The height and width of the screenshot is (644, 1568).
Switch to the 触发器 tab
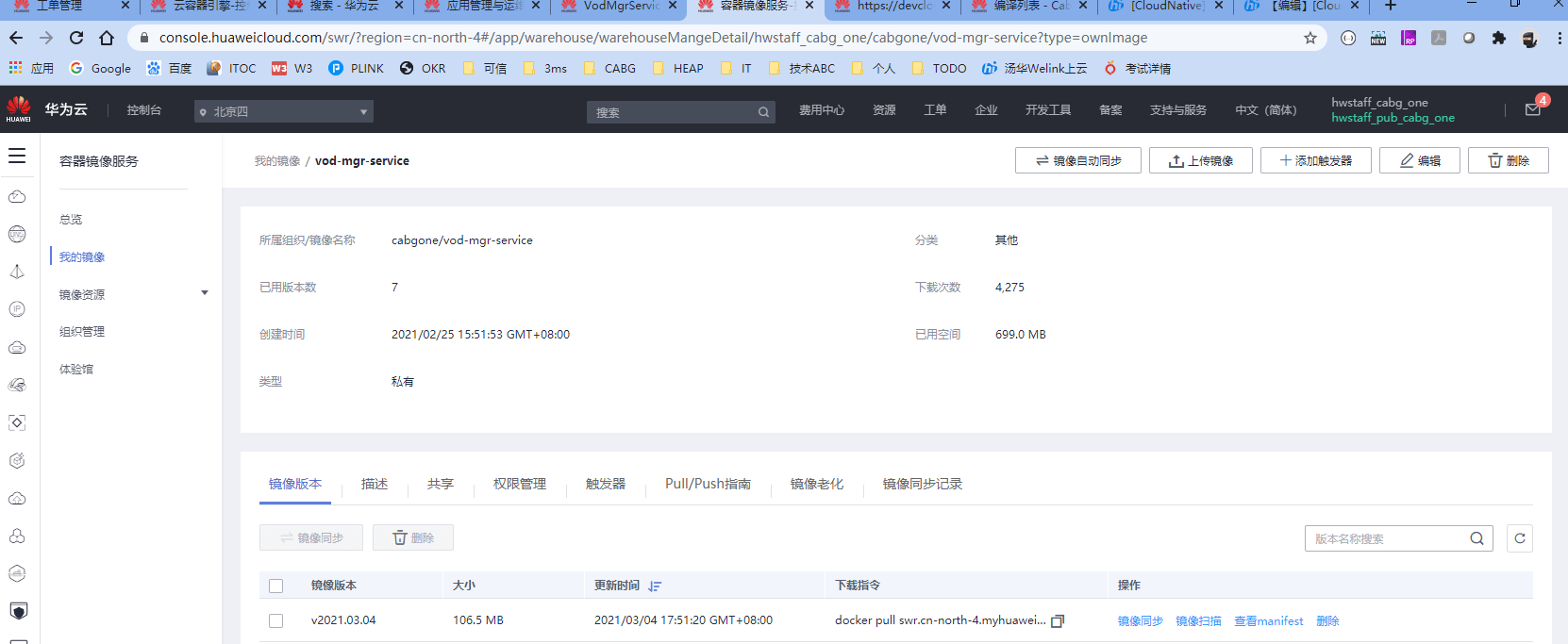606,484
